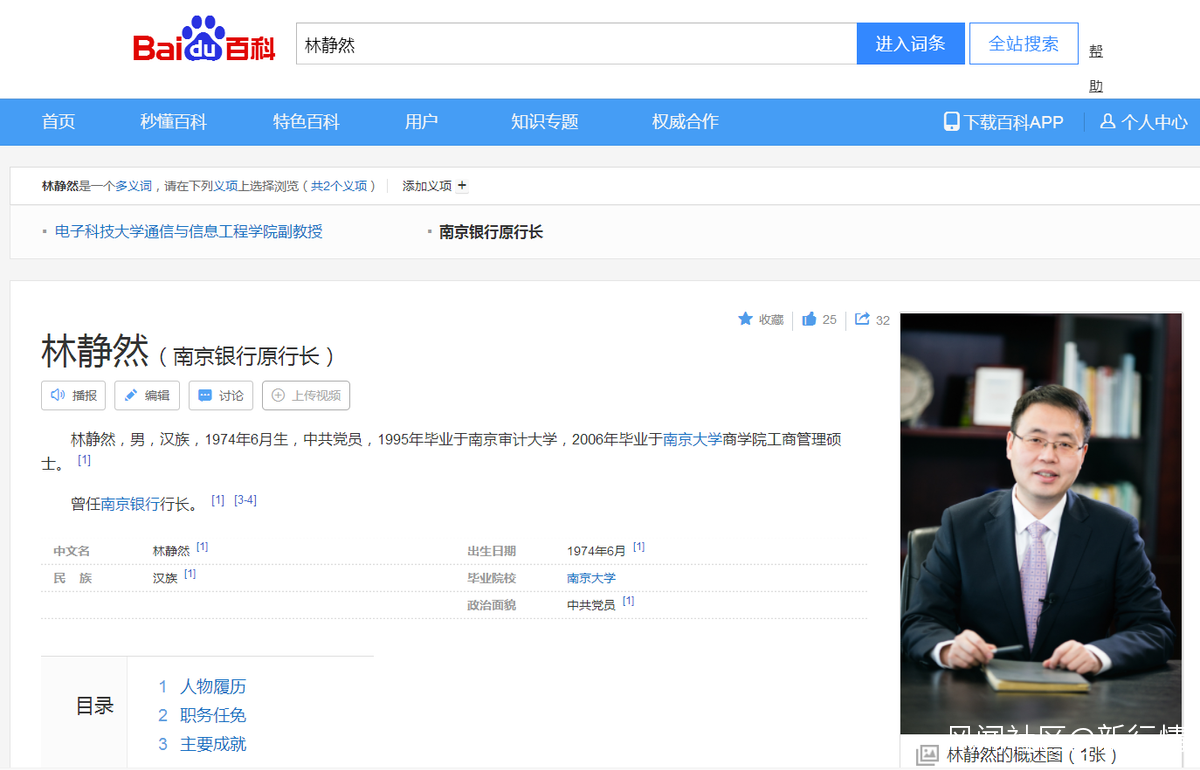Click the 讨论 discussion button
Viewport: 1200px width, 770px height.
pos(220,395)
